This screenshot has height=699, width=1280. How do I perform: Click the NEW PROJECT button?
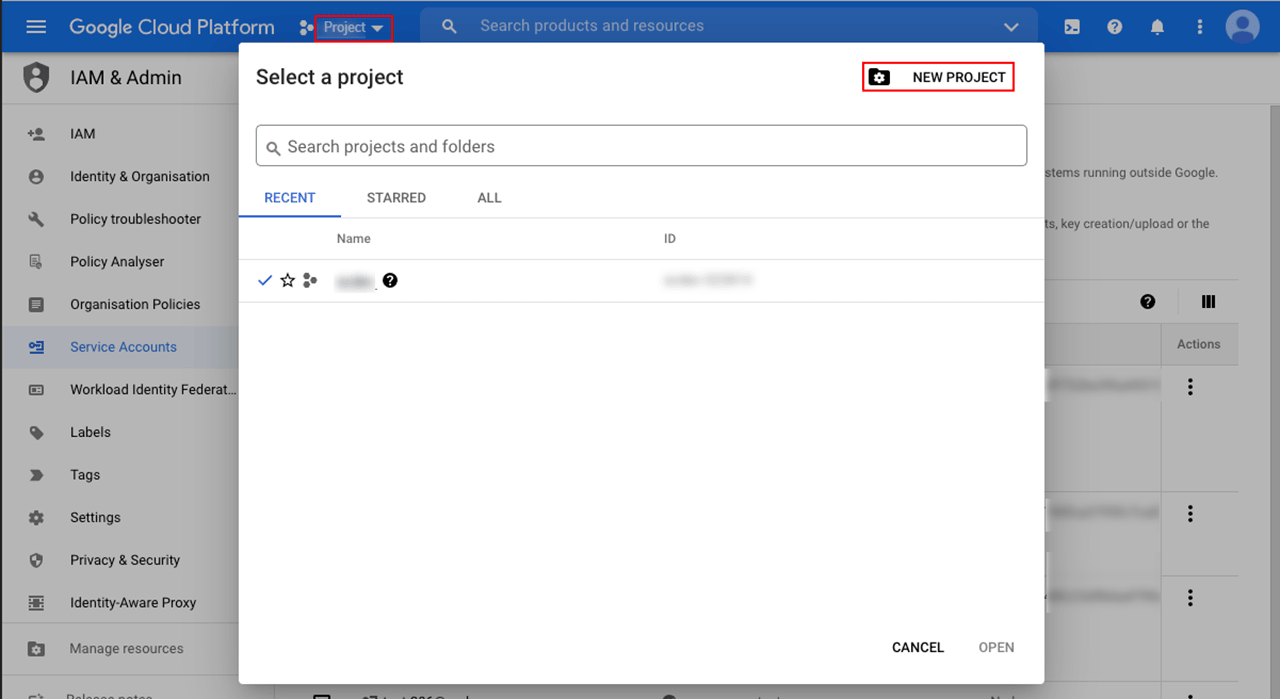pos(939,77)
